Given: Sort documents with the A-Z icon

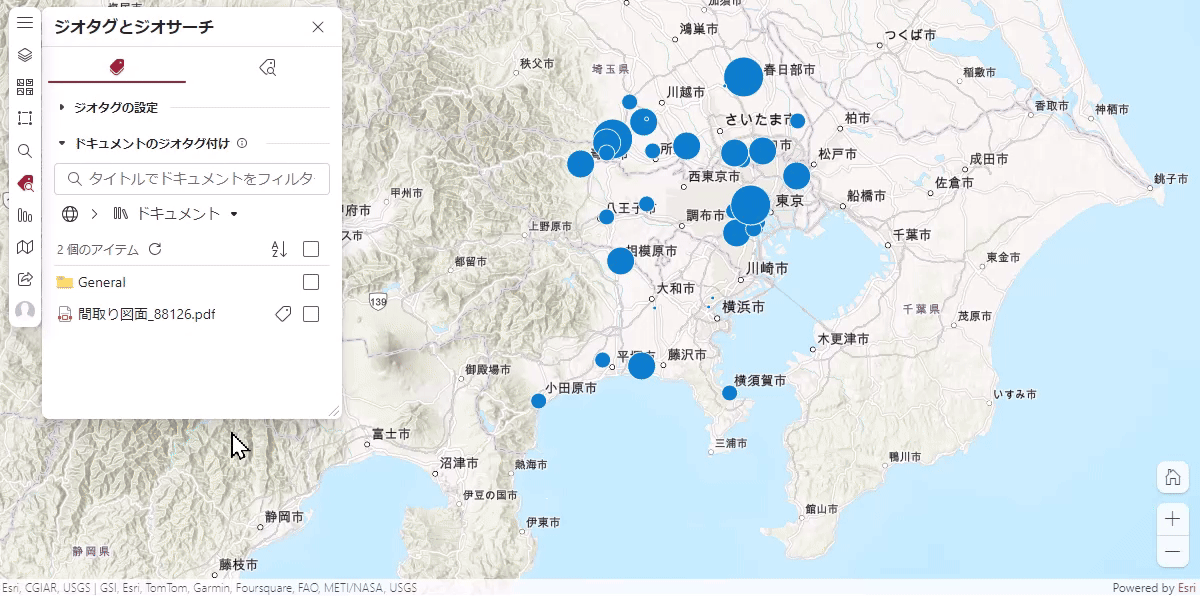Looking at the screenshot, I should (279, 249).
